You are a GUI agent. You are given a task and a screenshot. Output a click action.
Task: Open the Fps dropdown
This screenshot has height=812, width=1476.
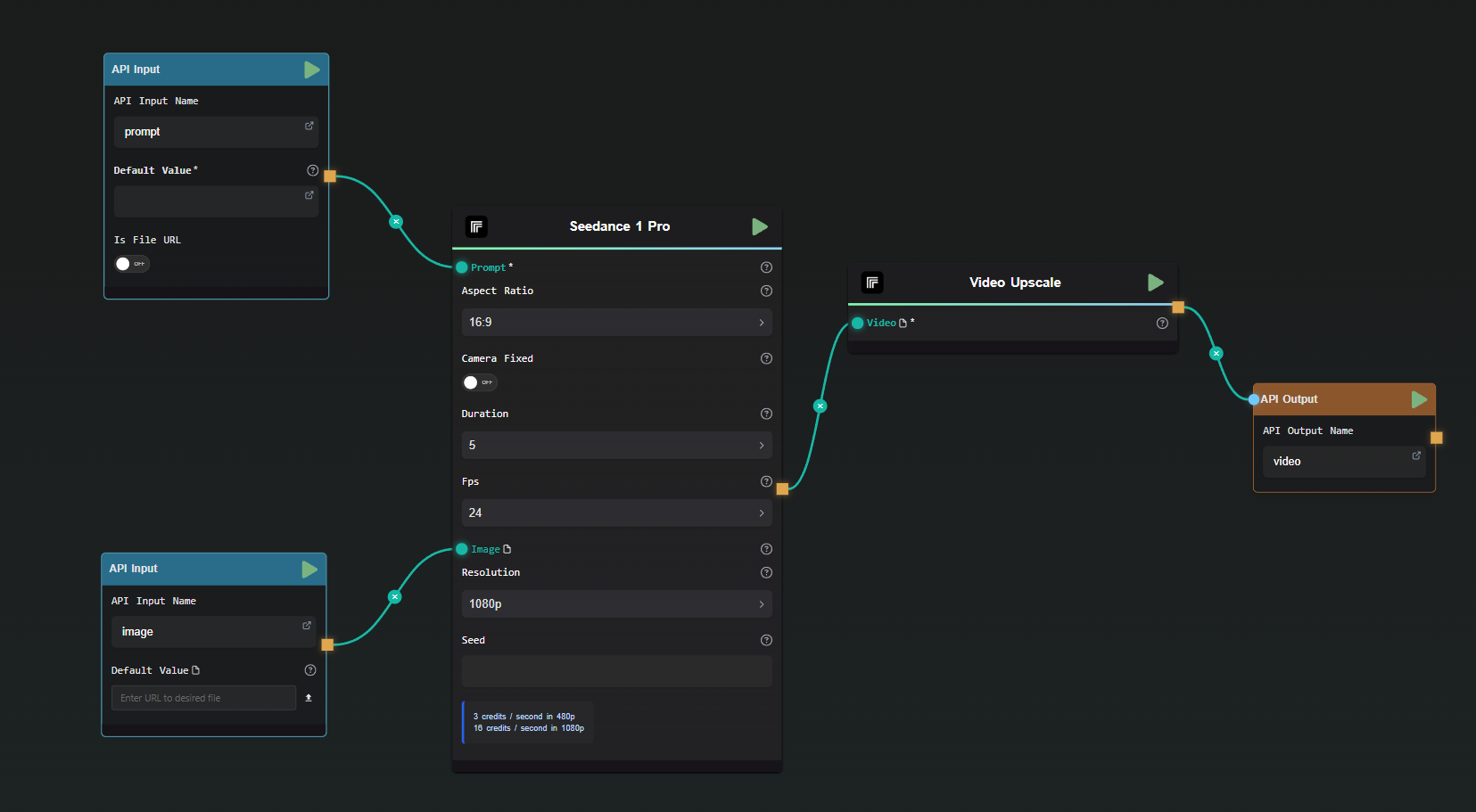coord(616,513)
